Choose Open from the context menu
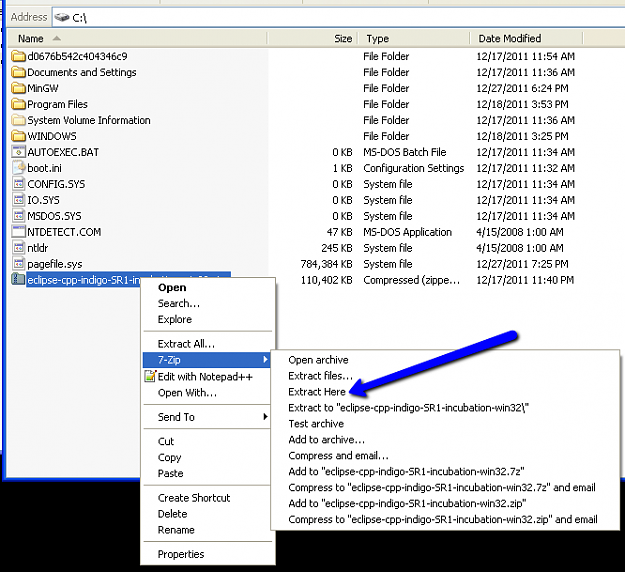This screenshot has height=572, width=625. coord(208,287)
